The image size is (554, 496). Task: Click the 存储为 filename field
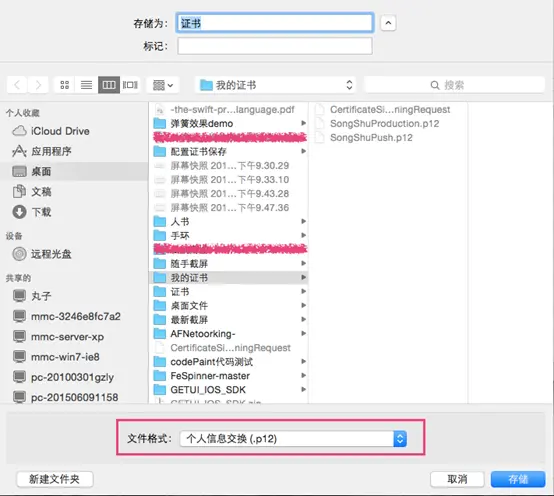point(275,23)
